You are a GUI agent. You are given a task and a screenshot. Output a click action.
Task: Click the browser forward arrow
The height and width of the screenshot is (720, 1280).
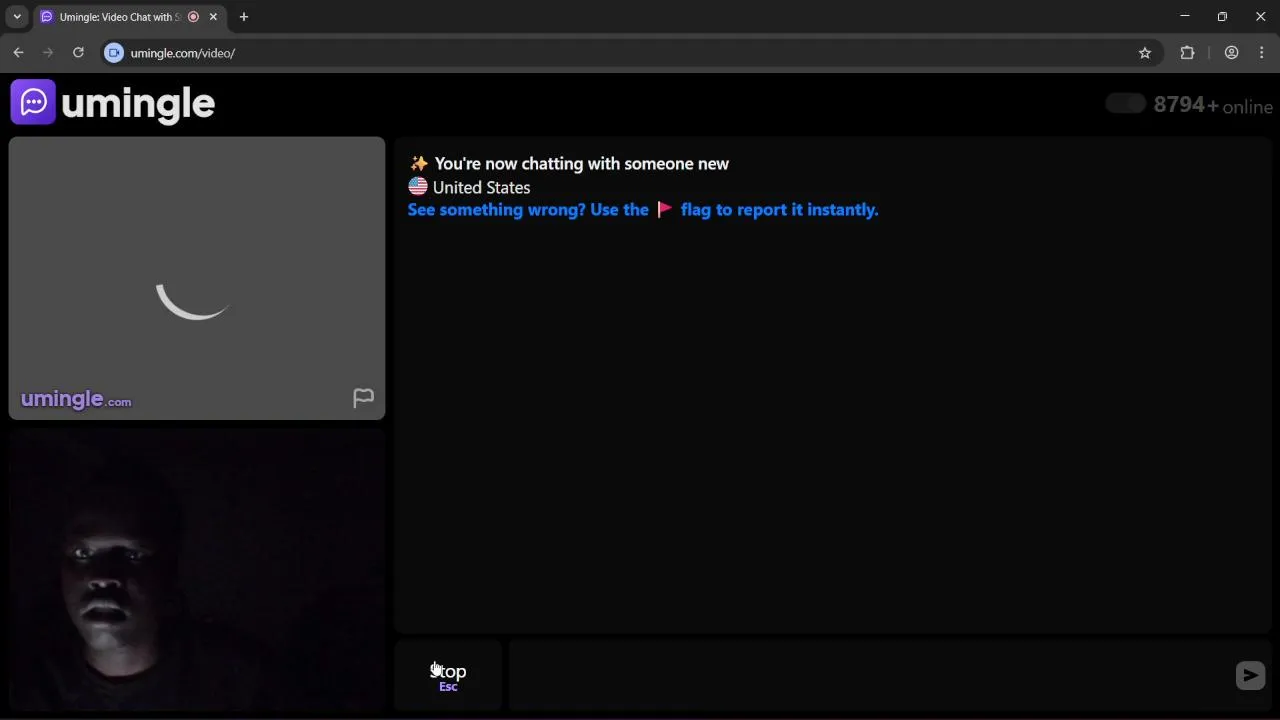pos(48,53)
